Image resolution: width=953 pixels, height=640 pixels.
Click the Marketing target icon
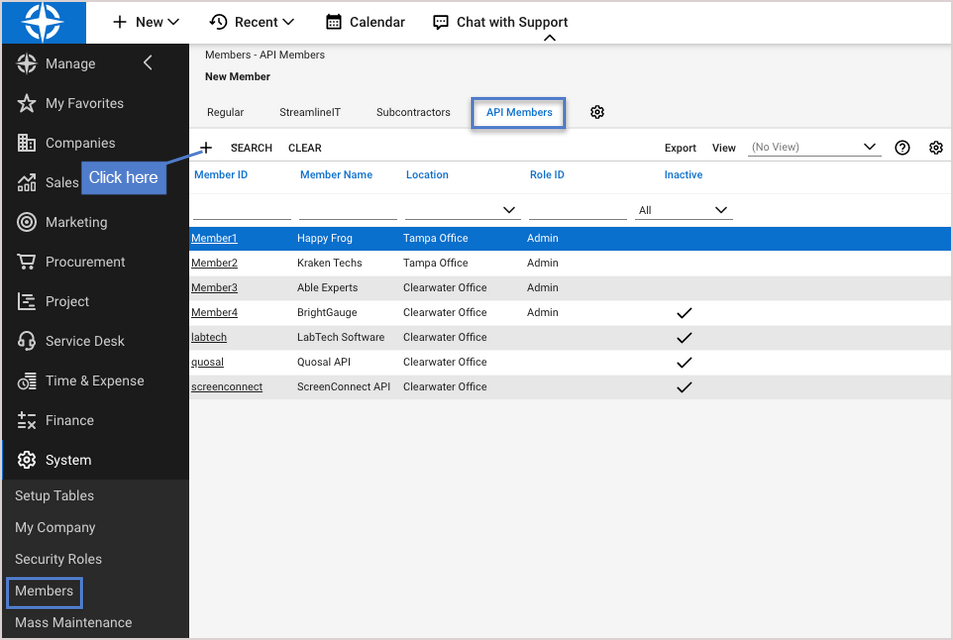27,222
